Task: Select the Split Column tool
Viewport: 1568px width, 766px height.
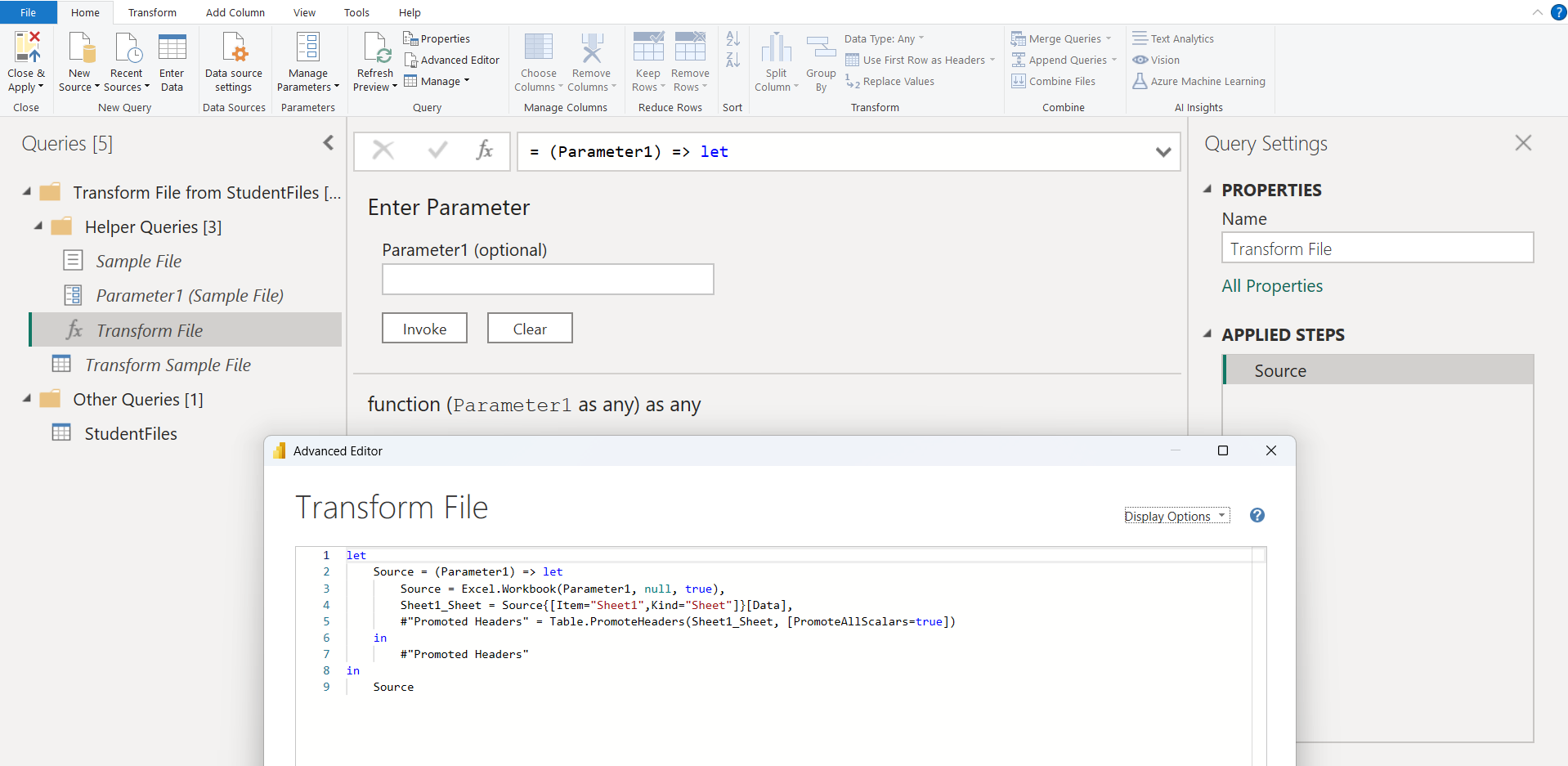Action: click(776, 60)
